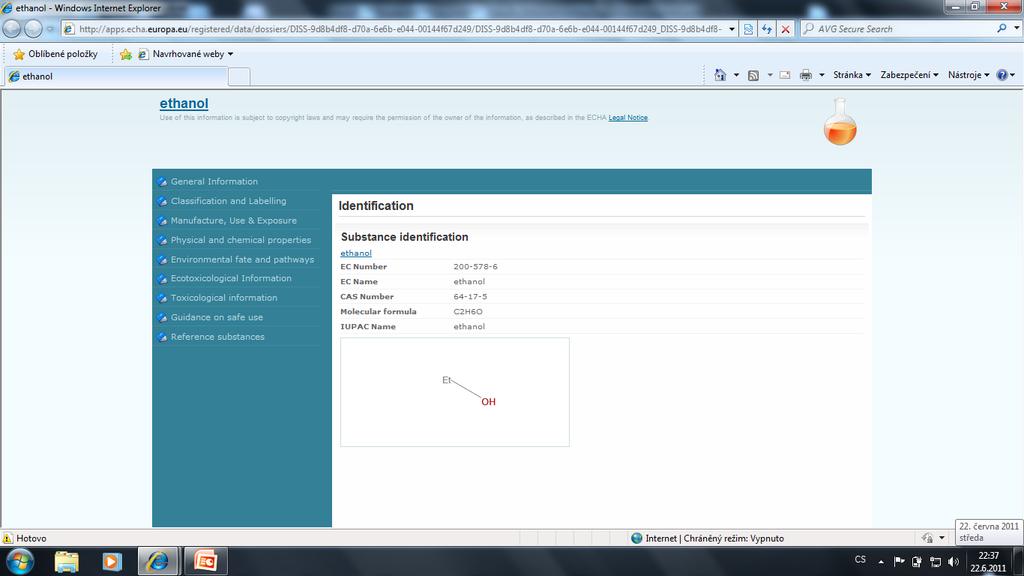1024x576 pixels.
Task: Open the Nástroje menu
Action: 968,75
